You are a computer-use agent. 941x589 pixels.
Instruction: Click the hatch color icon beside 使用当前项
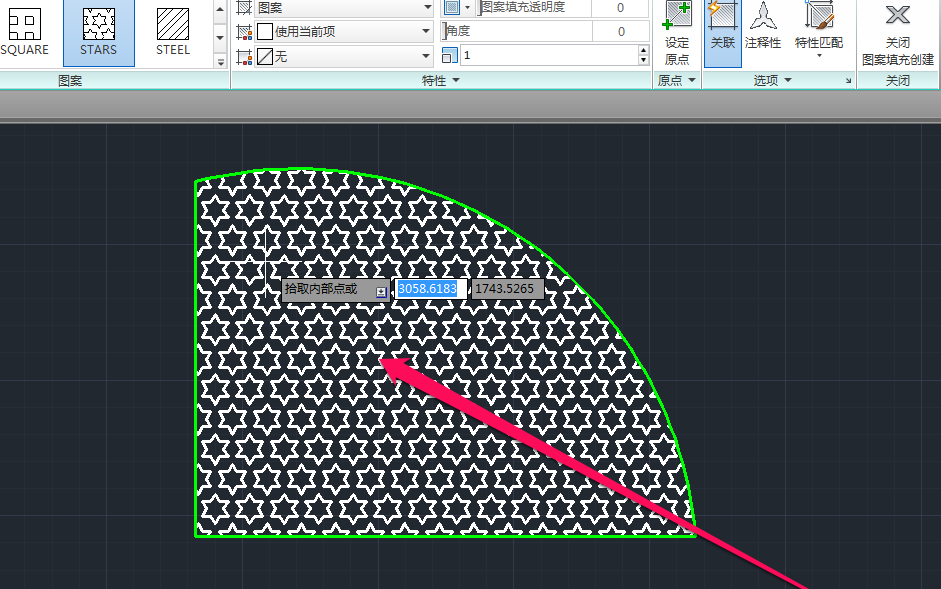[244, 32]
